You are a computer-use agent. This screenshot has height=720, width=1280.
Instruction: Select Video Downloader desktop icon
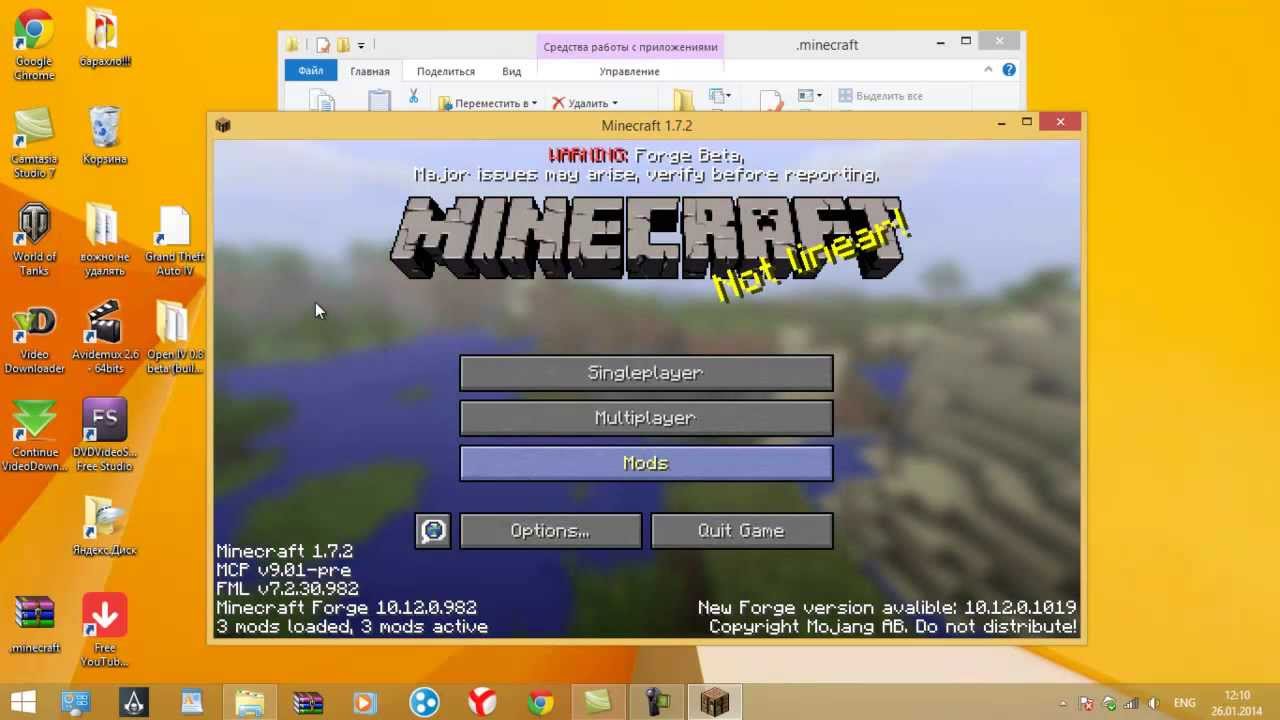[34, 340]
